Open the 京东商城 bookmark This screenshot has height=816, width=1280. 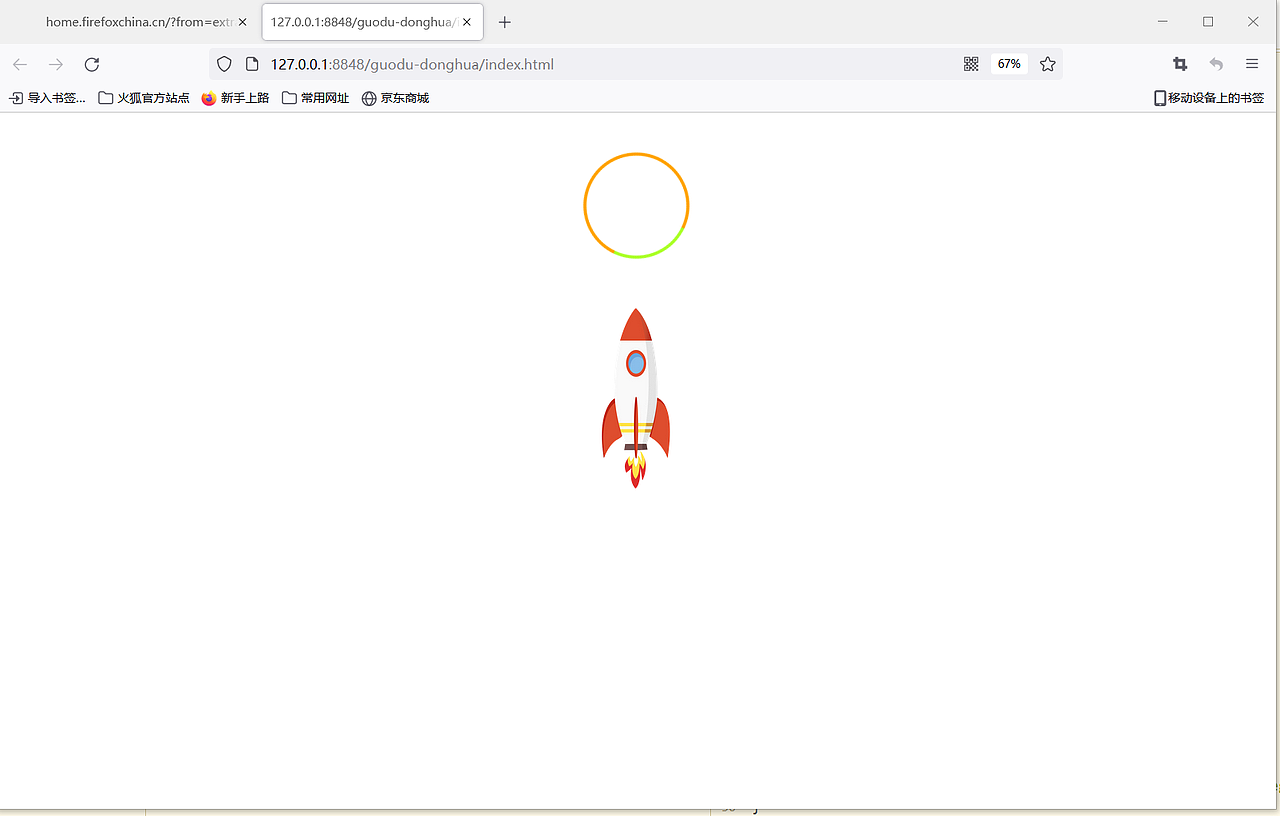pos(395,98)
